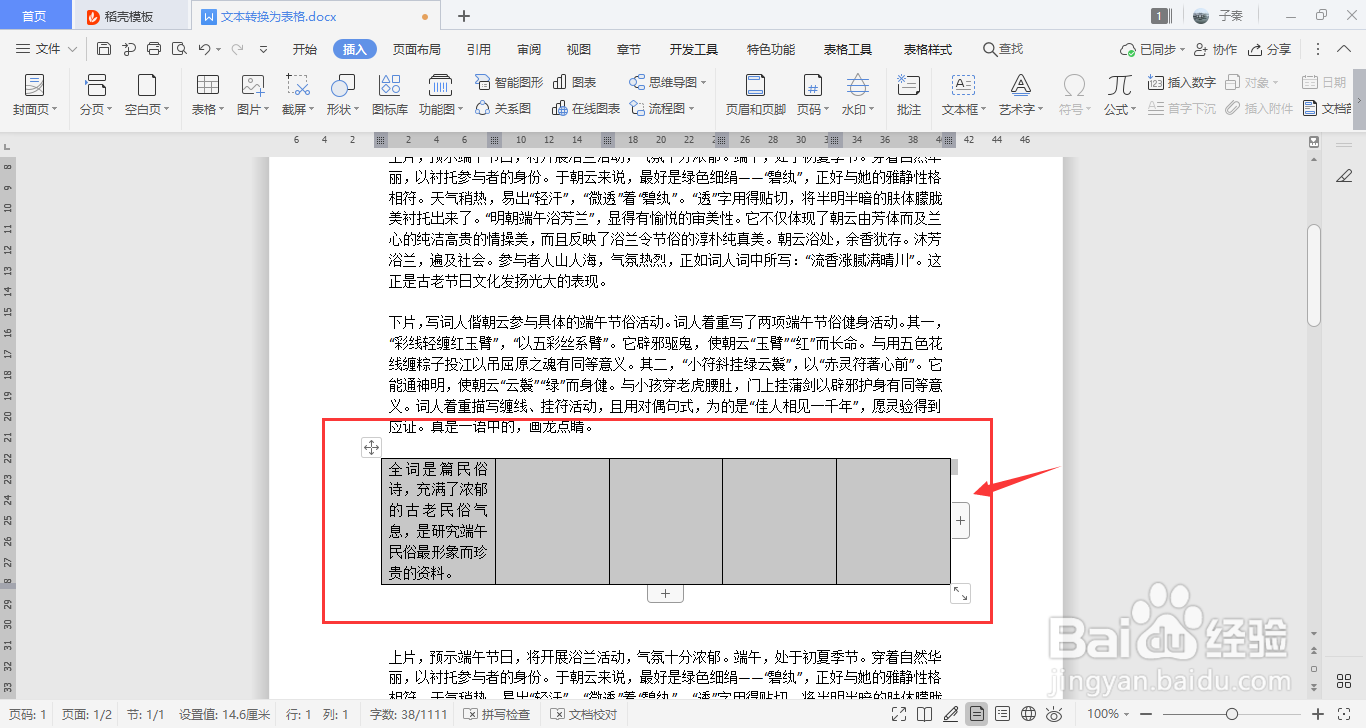This screenshot has width=1366, height=728.
Task: Toggle 拼写检查 spell check in status bar
Action: pyautogui.click(x=497, y=714)
